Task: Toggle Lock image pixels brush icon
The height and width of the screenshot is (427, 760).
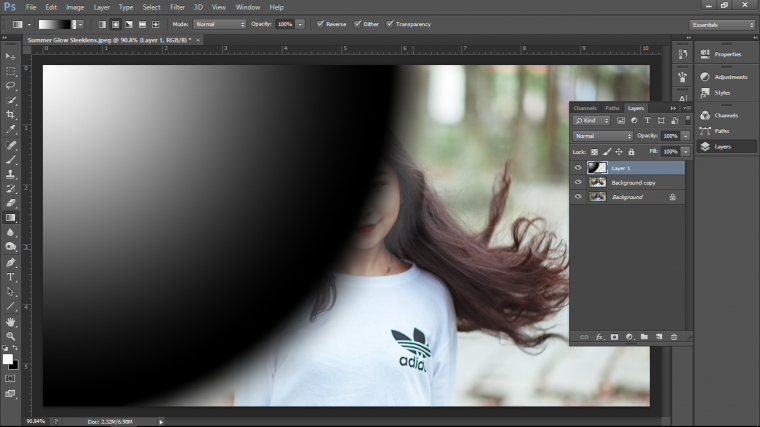Action: [x=607, y=152]
